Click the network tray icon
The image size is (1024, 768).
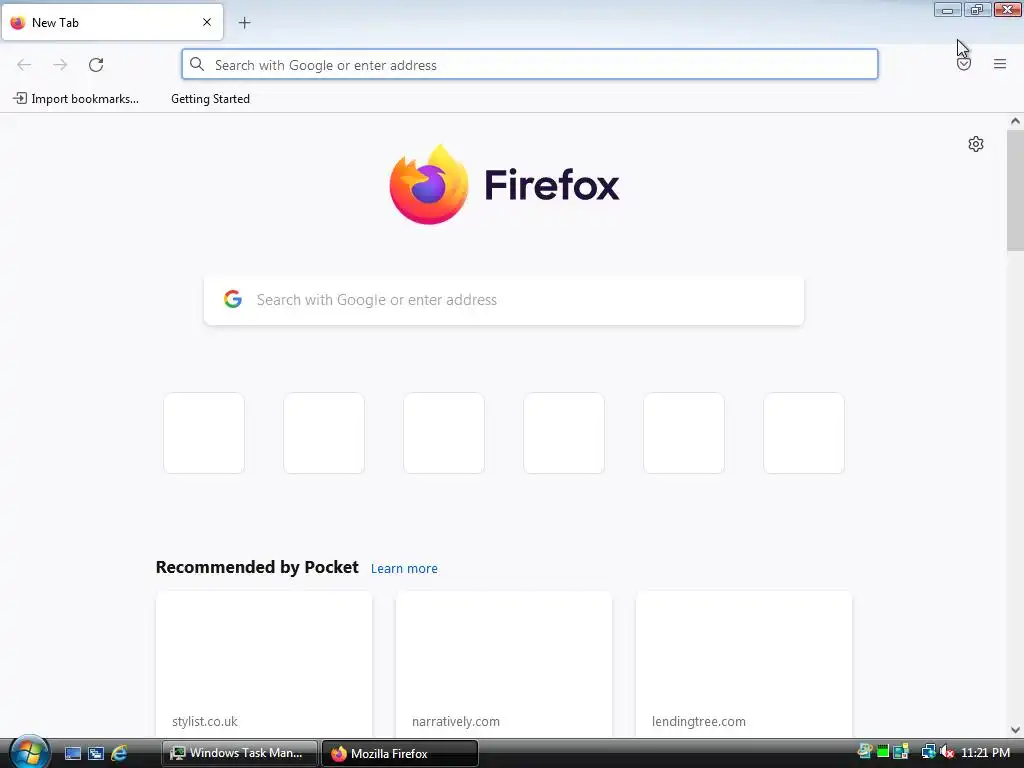(x=928, y=752)
